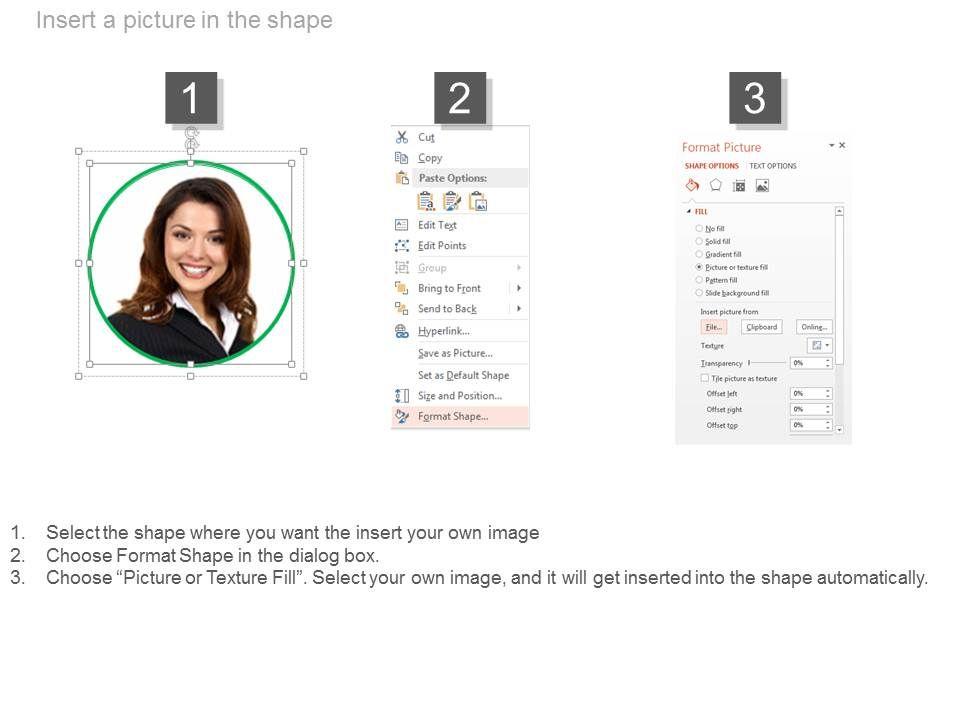
Task: Switch to the Shape Options tab
Action: (x=711, y=166)
